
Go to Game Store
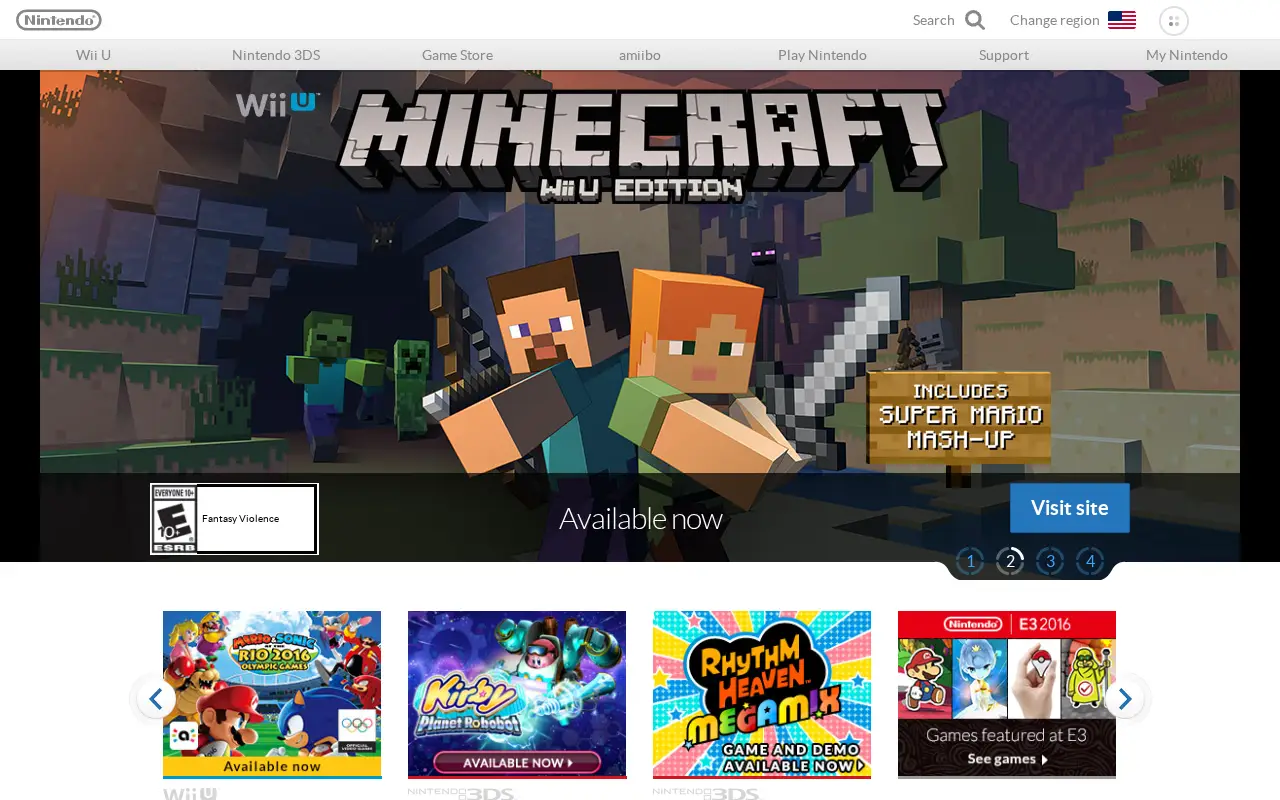coord(457,55)
